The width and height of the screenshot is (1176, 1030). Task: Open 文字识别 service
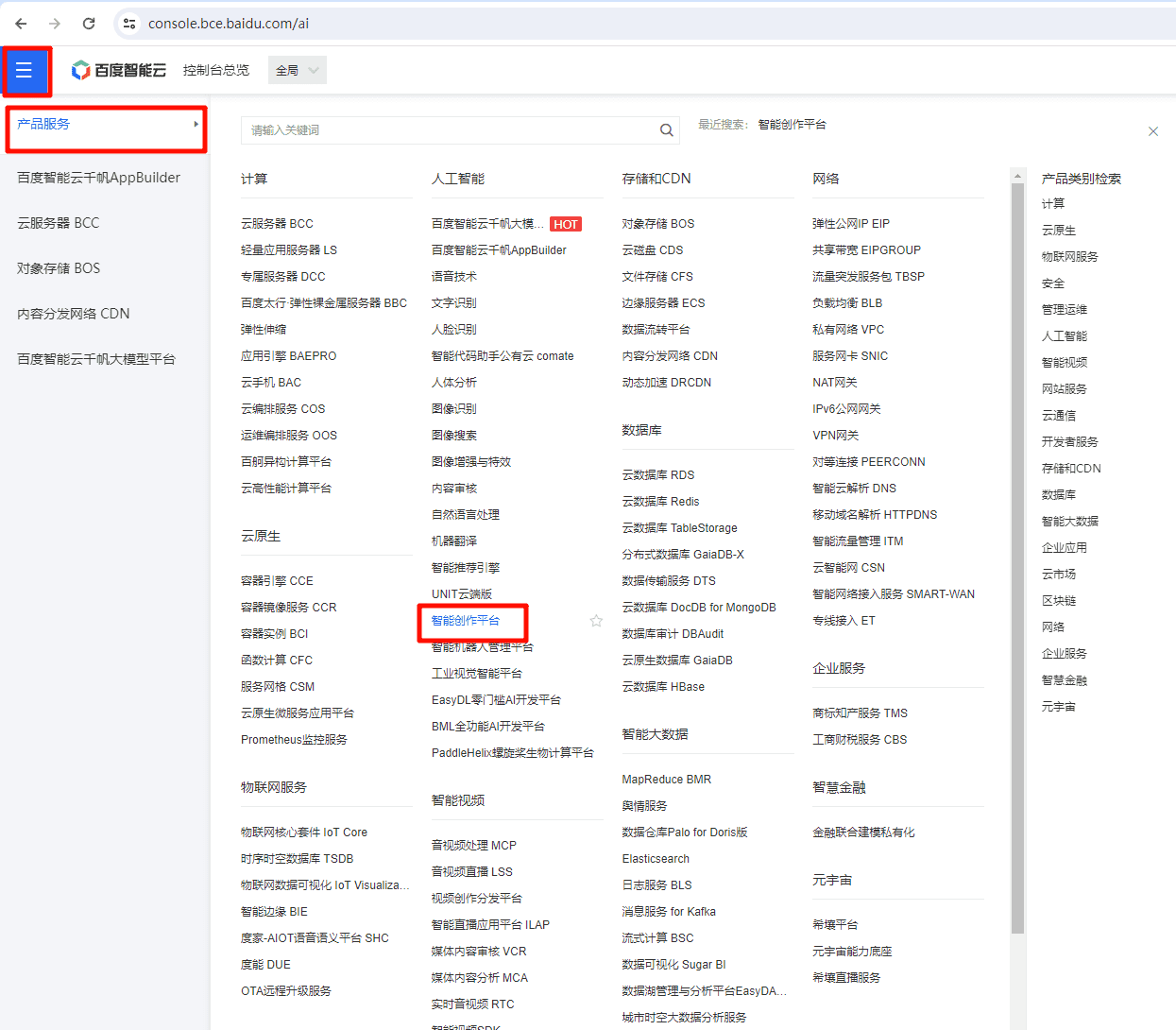point(454,303)
